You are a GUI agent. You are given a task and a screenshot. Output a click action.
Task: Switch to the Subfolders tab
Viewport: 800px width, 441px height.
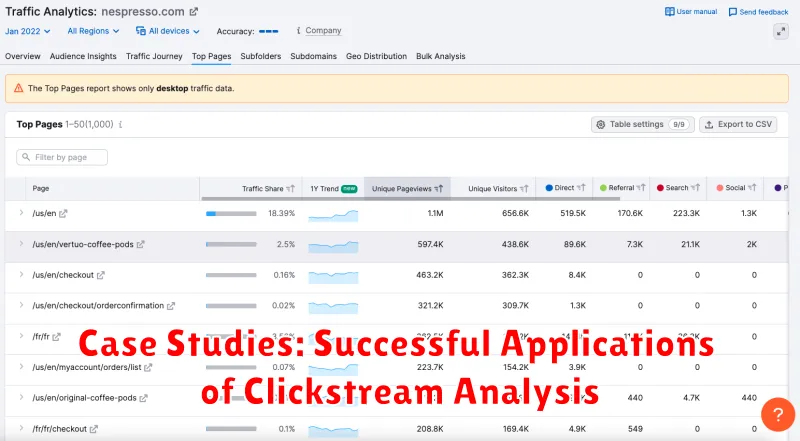pos(261,56)
